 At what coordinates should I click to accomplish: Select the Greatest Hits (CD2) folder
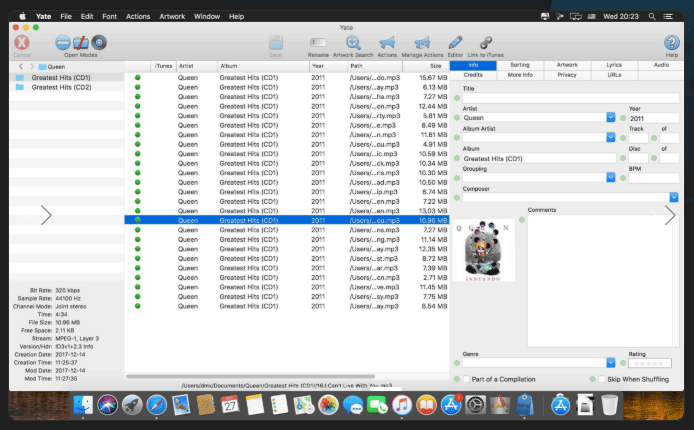pos(61,87)
